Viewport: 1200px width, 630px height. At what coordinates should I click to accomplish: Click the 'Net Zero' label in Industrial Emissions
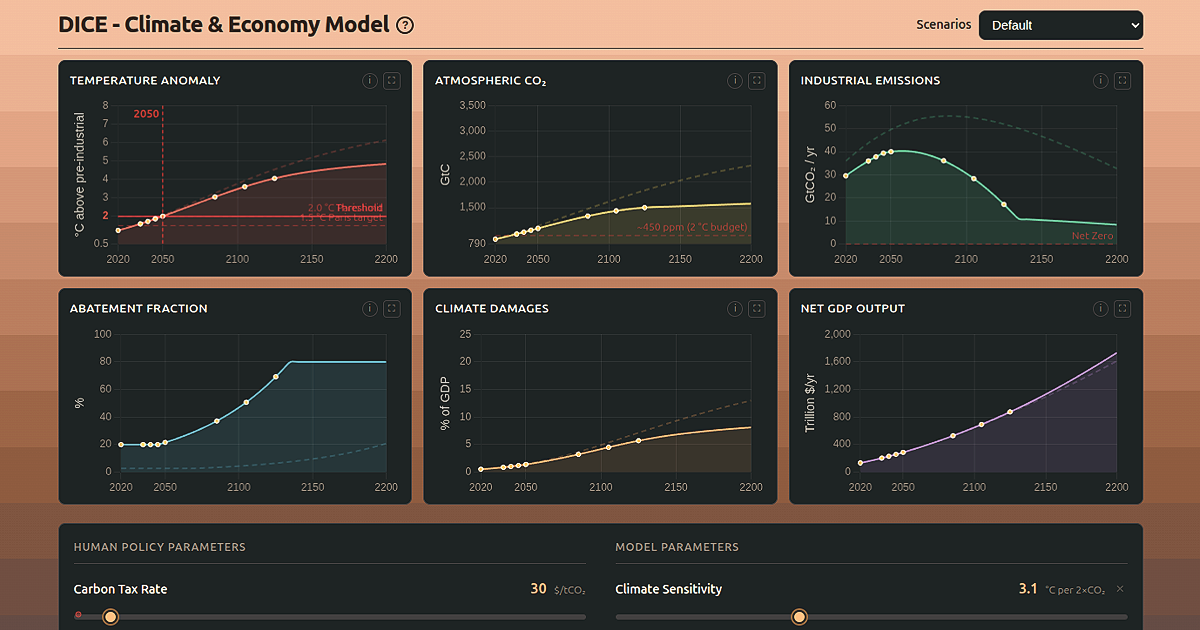coord(1092,236)
